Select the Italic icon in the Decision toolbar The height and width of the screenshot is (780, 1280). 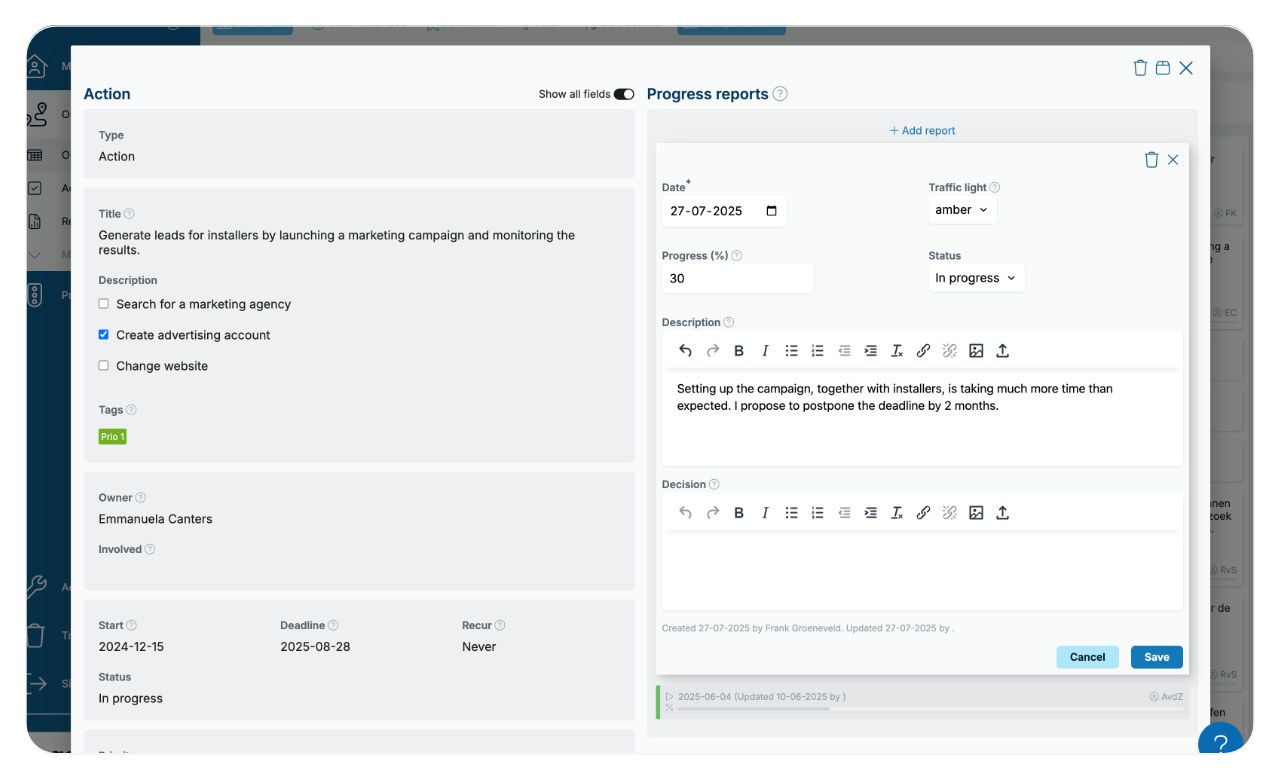click(x=765, y=512)
